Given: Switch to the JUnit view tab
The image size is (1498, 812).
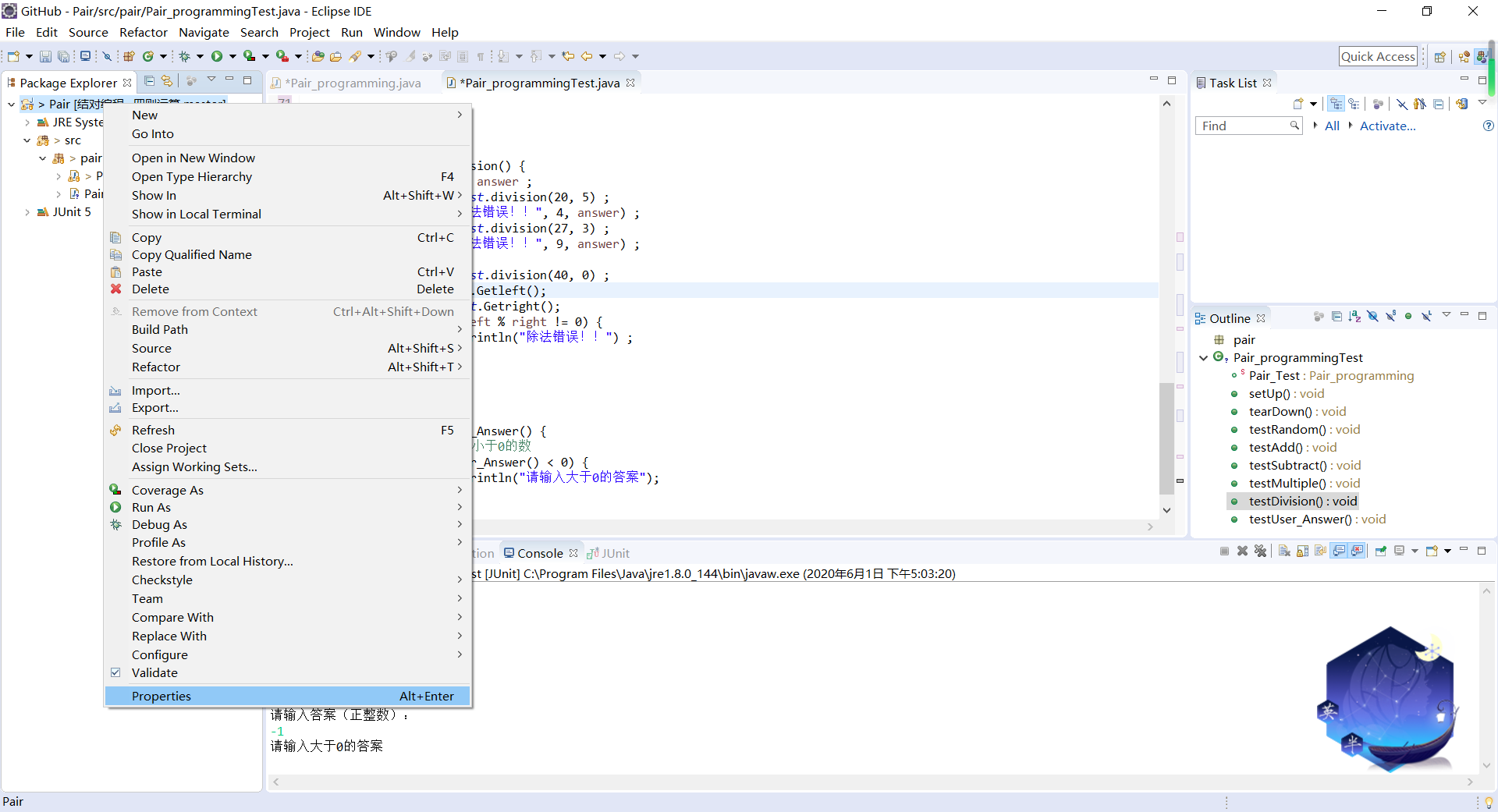Looking at the screenshot, I should tap(609, 553).
